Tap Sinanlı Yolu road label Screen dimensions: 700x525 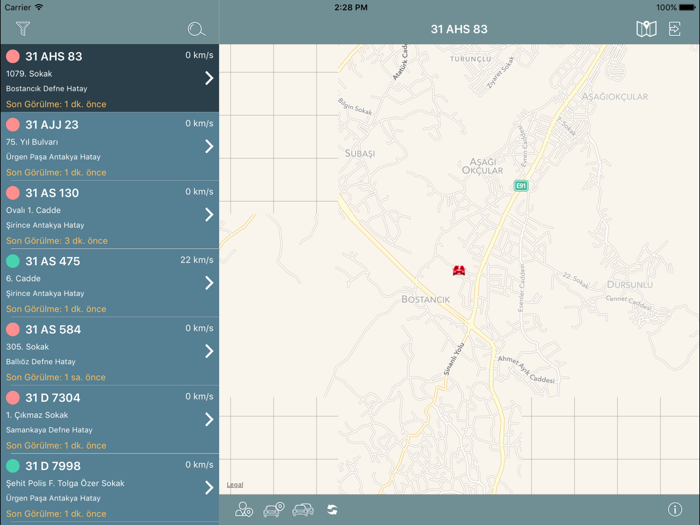coord(454,358)
